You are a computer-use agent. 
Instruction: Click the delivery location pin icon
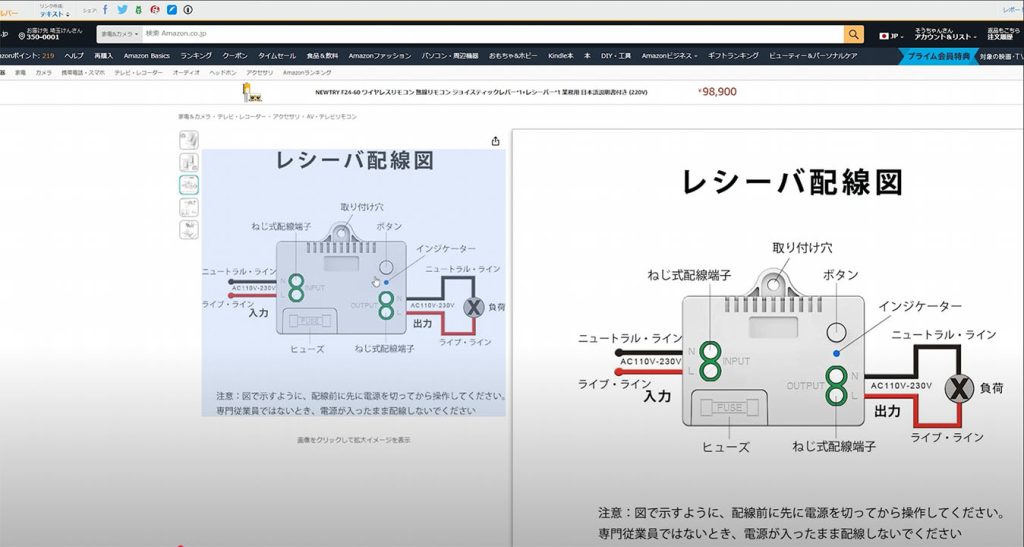(x=21, y=35)
